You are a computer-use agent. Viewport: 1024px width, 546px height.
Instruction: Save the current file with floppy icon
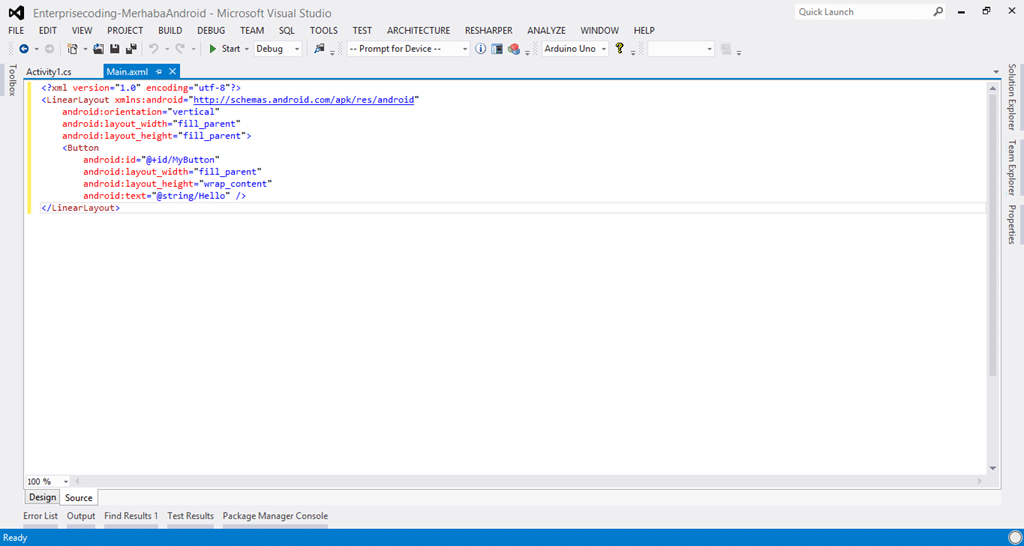114,48
